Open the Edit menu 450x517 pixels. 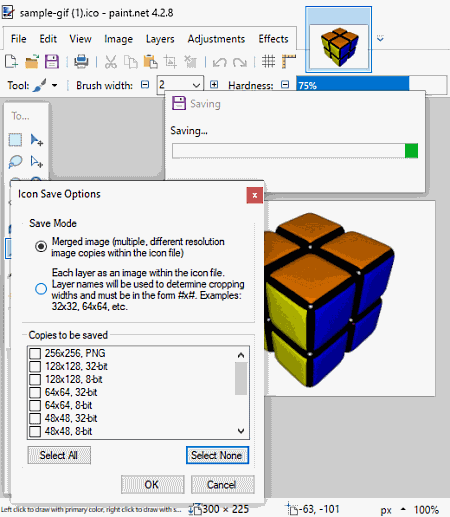(48, 39)
